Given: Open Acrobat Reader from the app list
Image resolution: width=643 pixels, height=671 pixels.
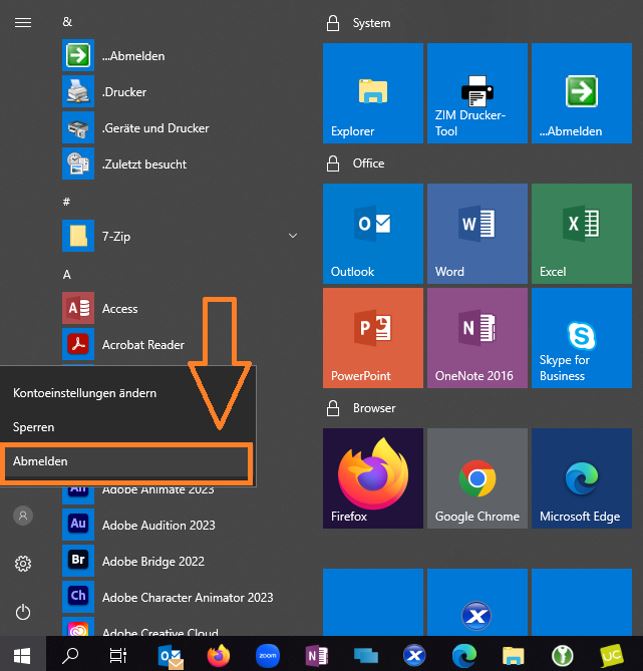Looking at the screenshot, I should [180, 344].
